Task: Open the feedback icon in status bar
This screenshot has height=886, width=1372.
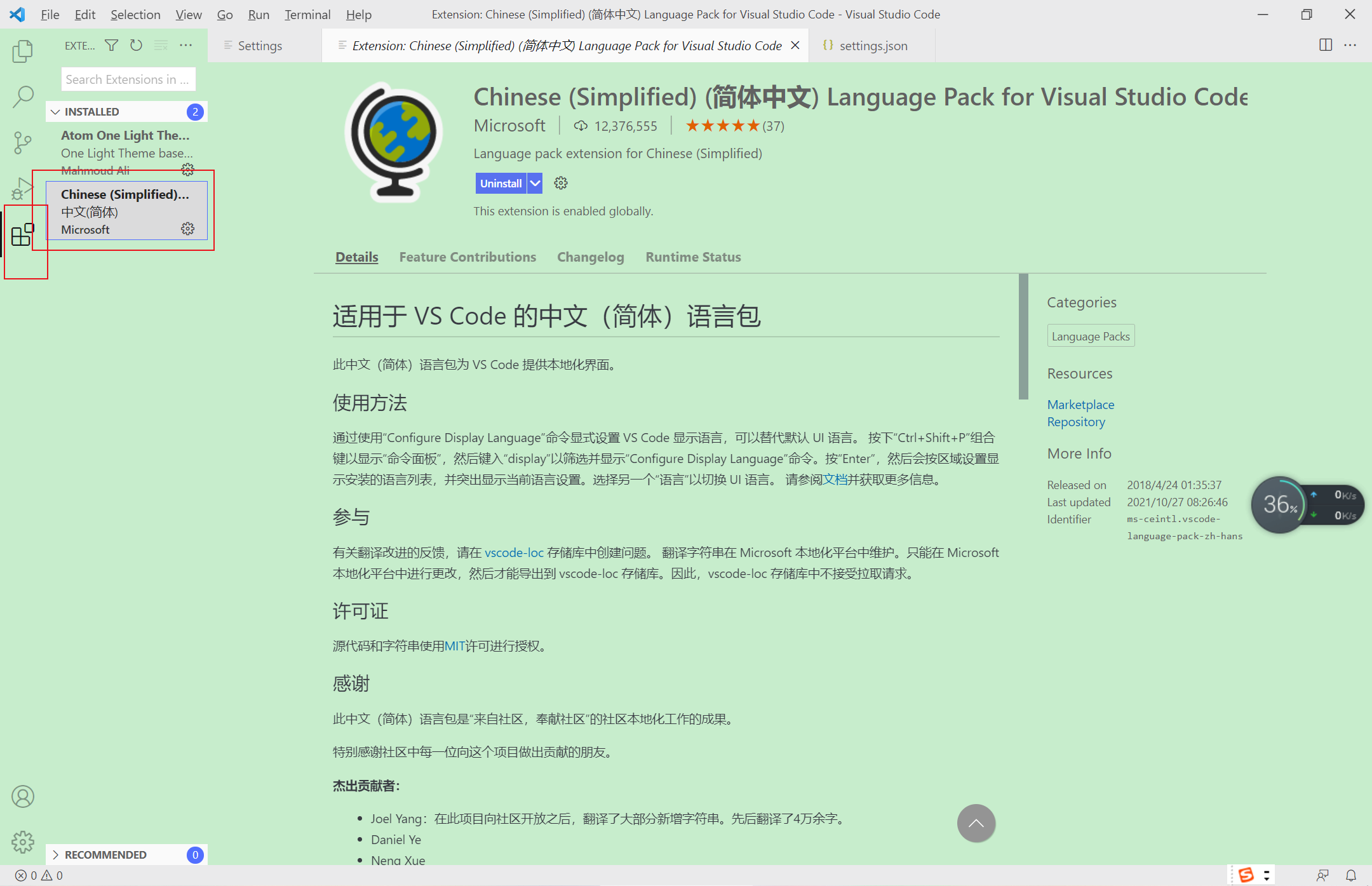Action: [x=1322, y=875]
